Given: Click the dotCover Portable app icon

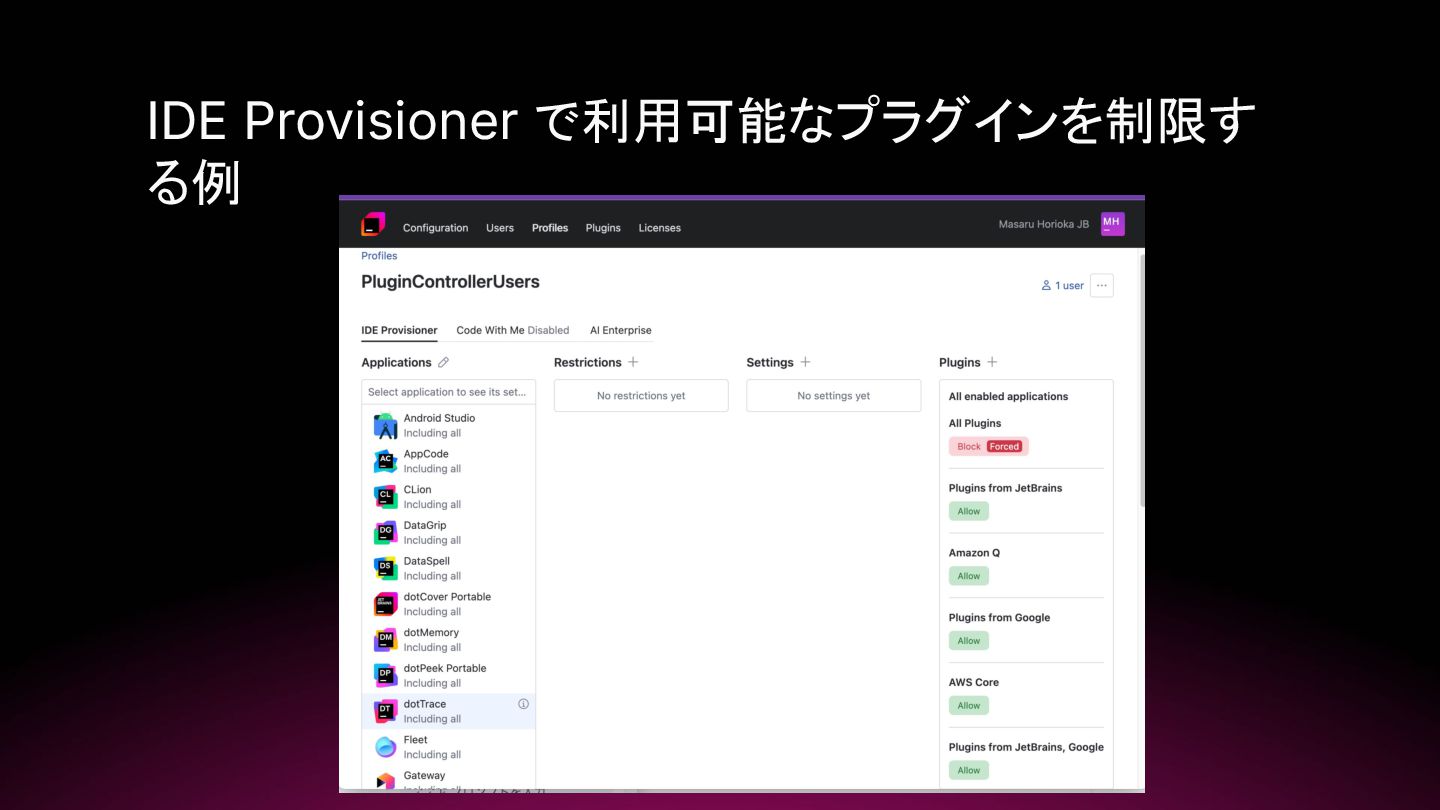Looking at the screenshot, I should [385, 604].
